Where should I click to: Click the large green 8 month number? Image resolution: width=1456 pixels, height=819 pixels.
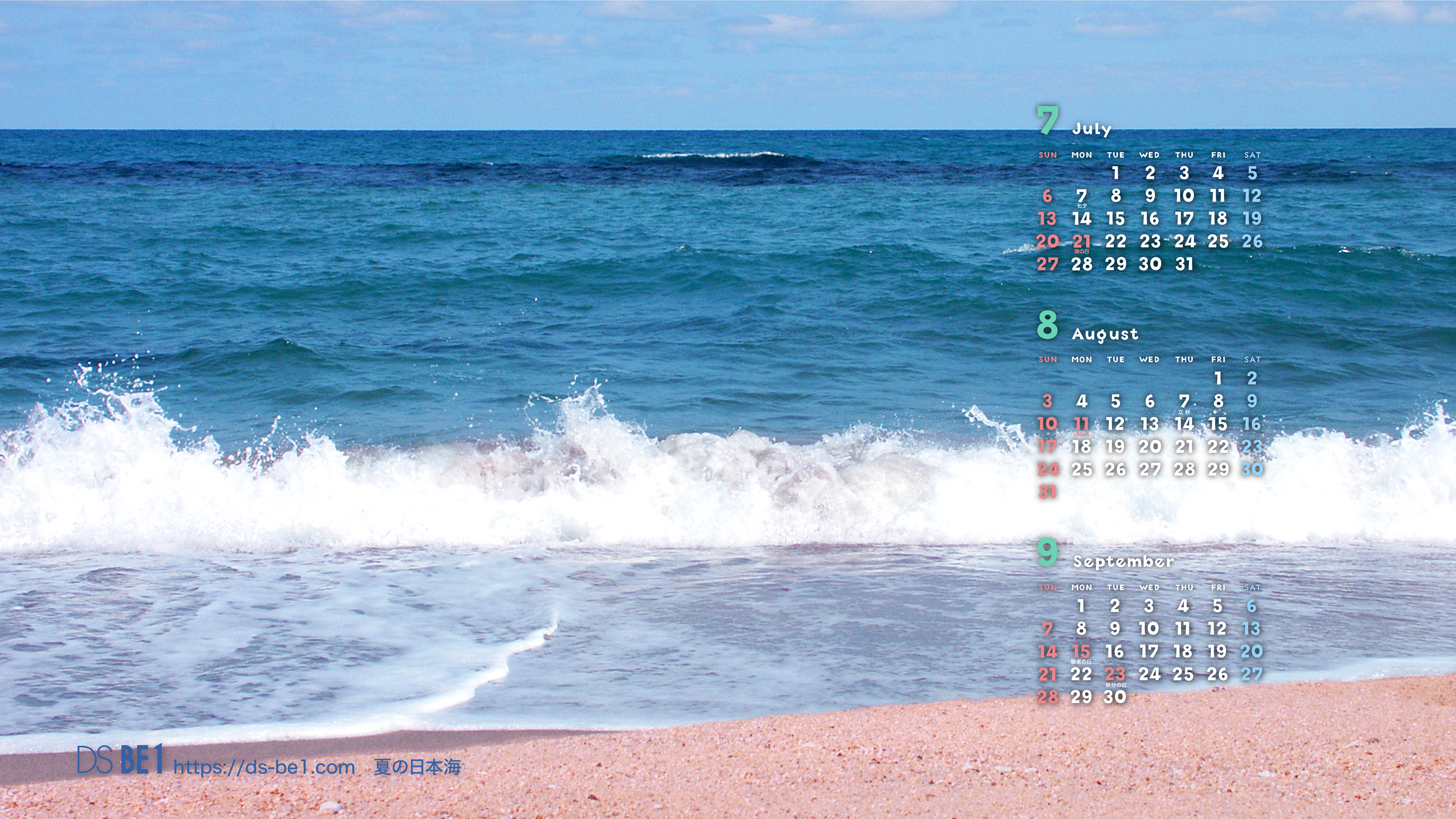[x=1047, y=325]
